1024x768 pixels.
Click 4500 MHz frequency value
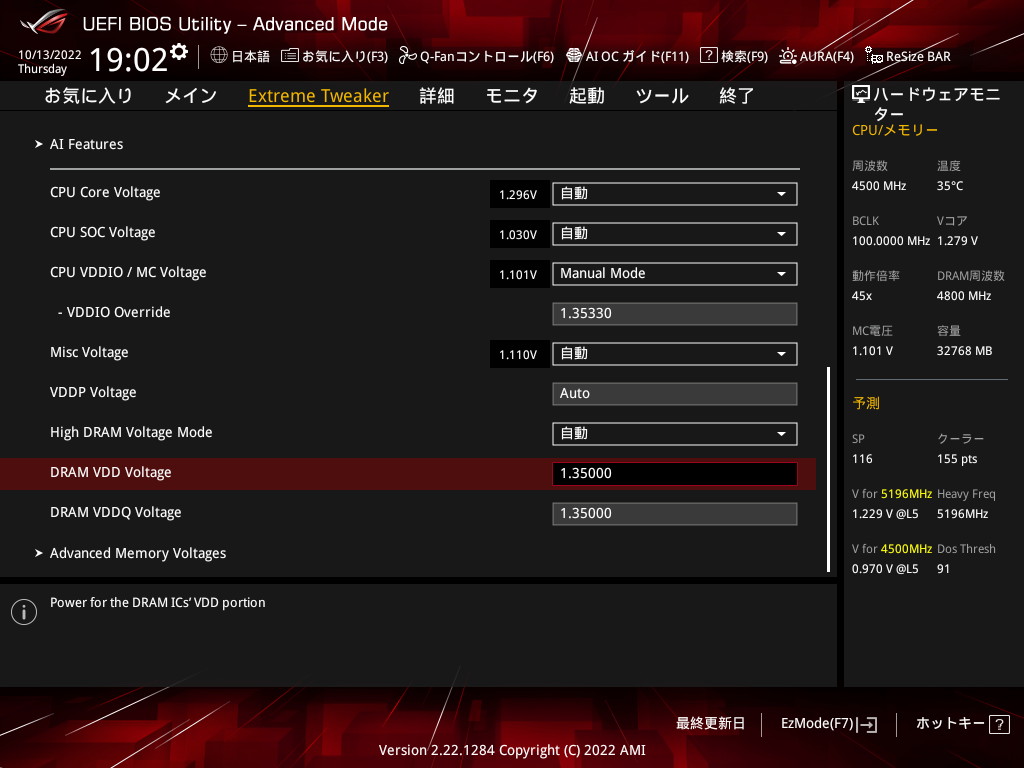tap(879, 186)
